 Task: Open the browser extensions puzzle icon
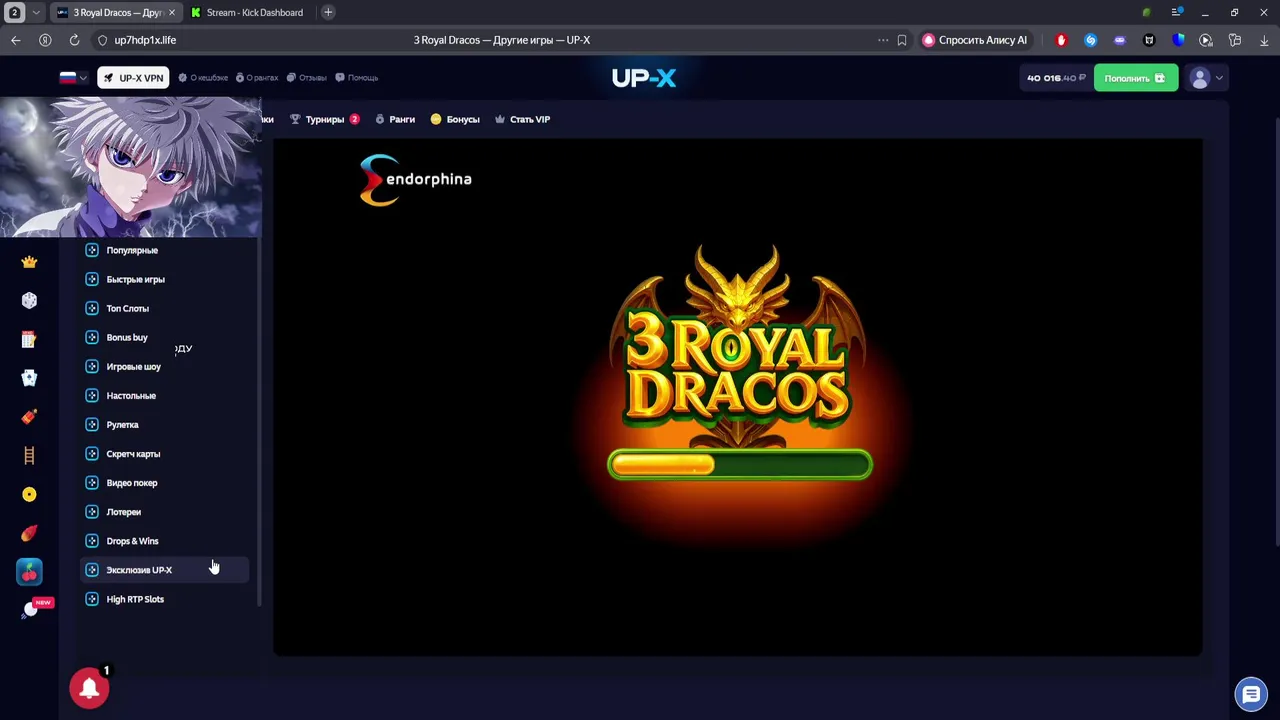point(1235,40)
